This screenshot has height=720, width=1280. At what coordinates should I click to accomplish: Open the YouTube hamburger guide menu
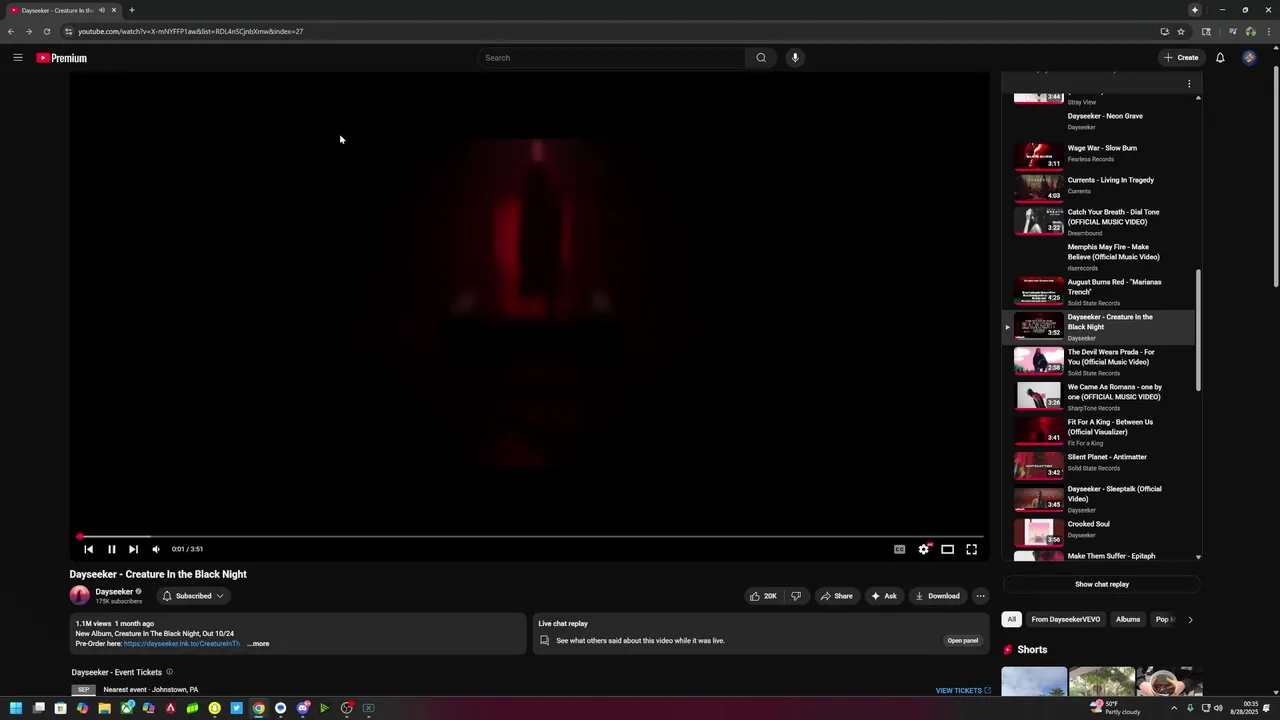(18, 58)
